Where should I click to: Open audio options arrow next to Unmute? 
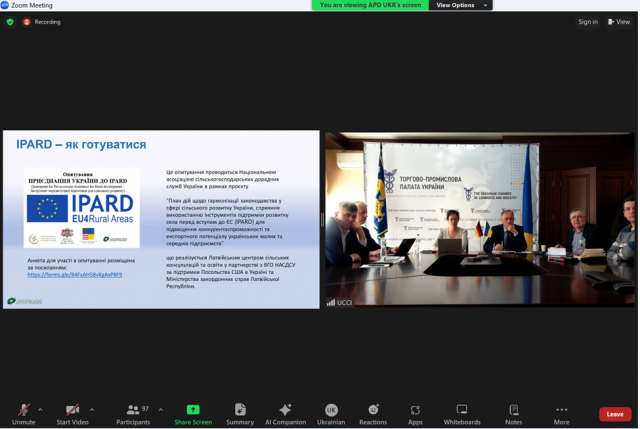click(40, 409)
